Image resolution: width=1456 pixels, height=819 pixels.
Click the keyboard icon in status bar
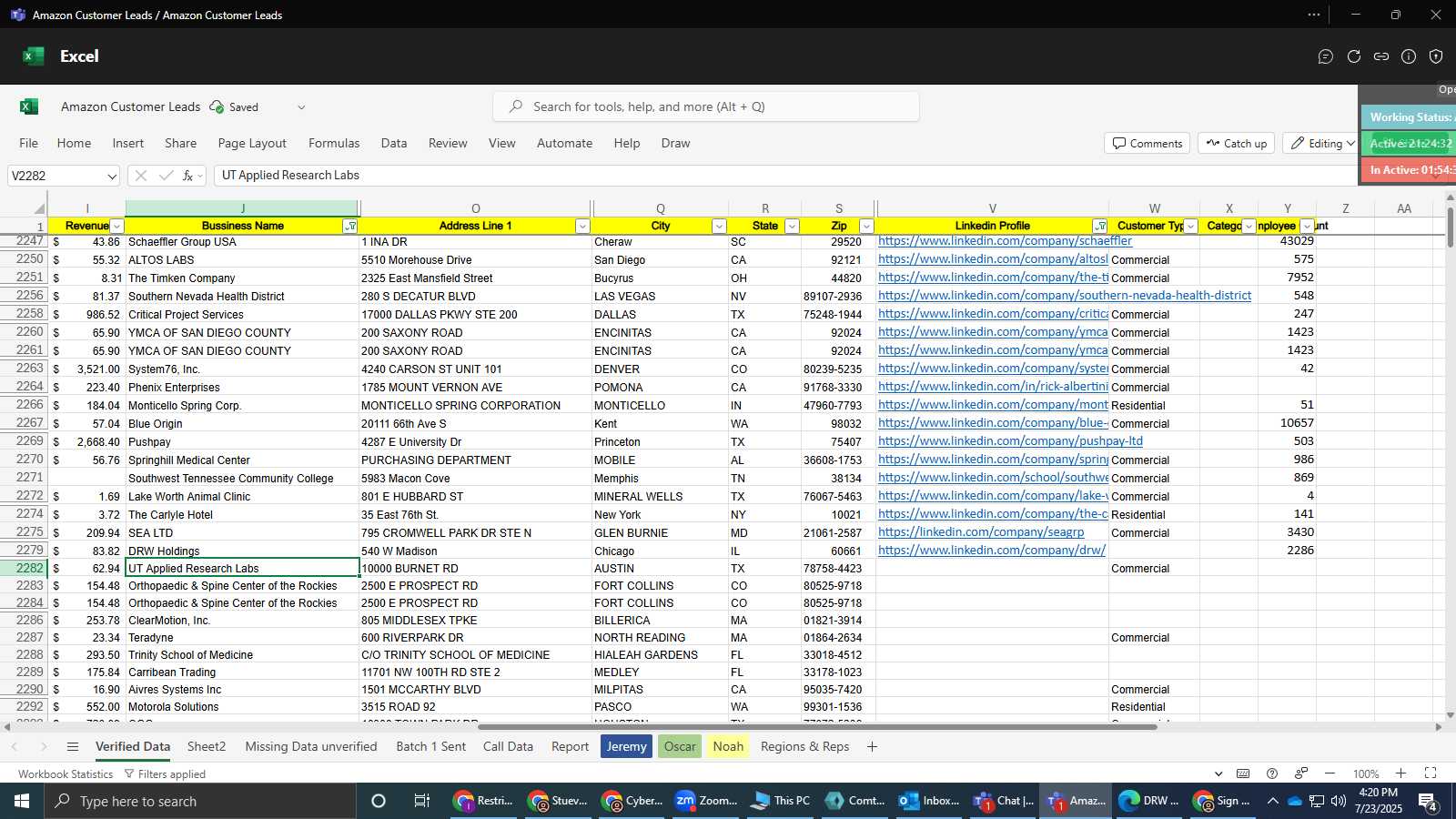click(1243, 773)
